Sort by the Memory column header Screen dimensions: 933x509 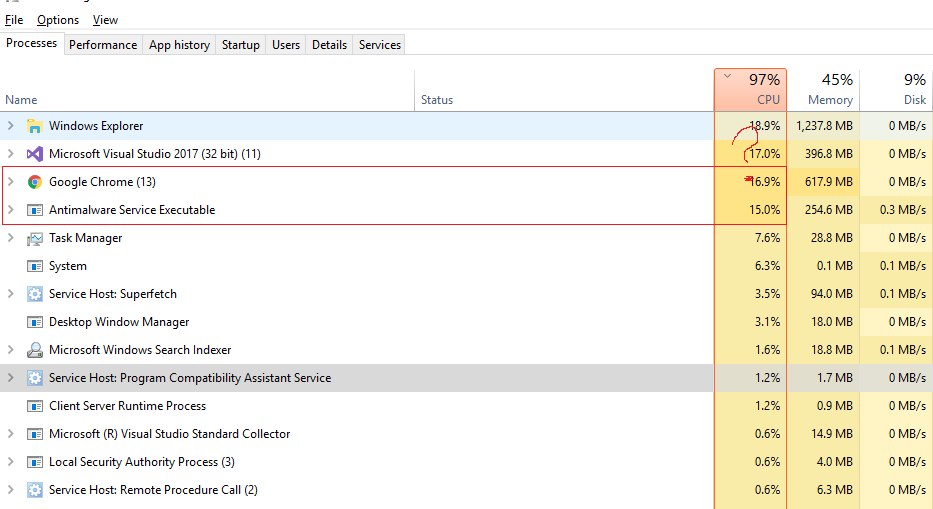[x=823, y=90]
